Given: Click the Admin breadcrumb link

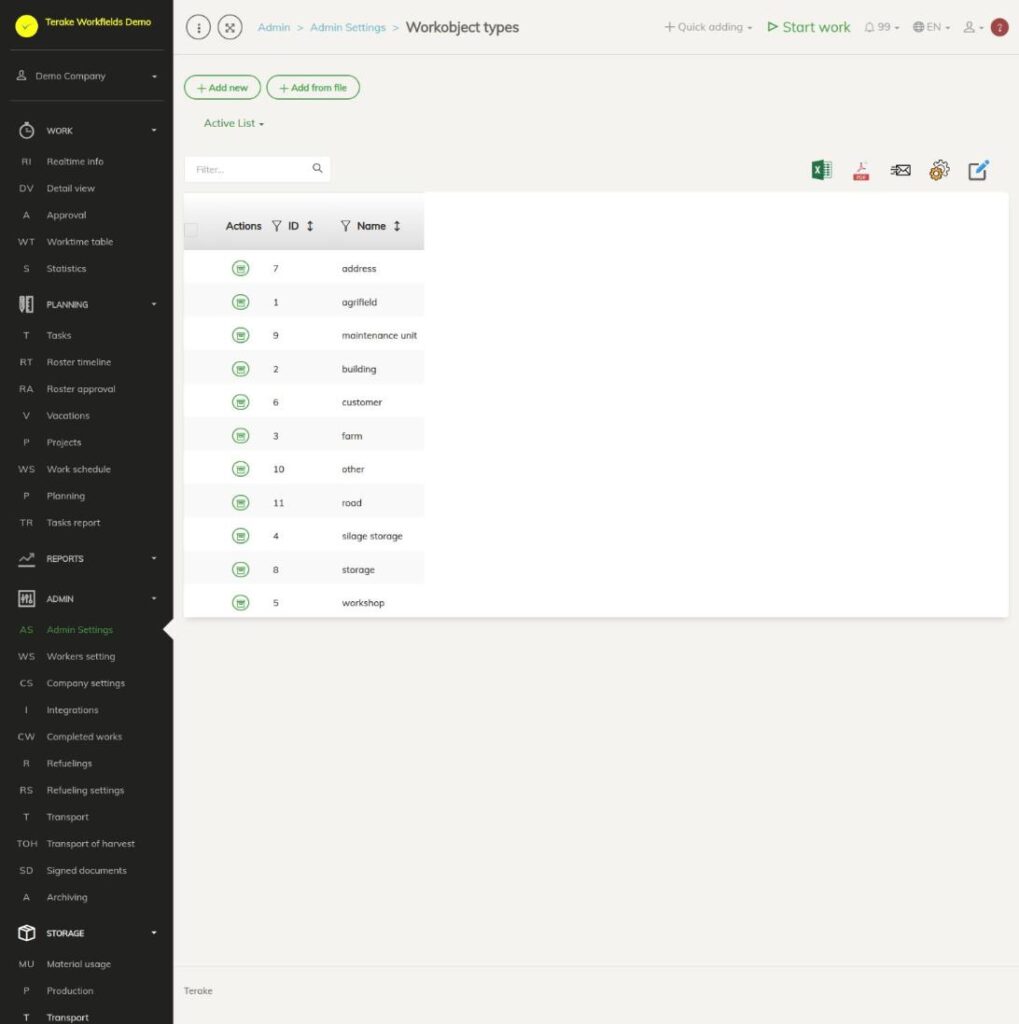Looking at the screenshot, I should pos(274,27).
